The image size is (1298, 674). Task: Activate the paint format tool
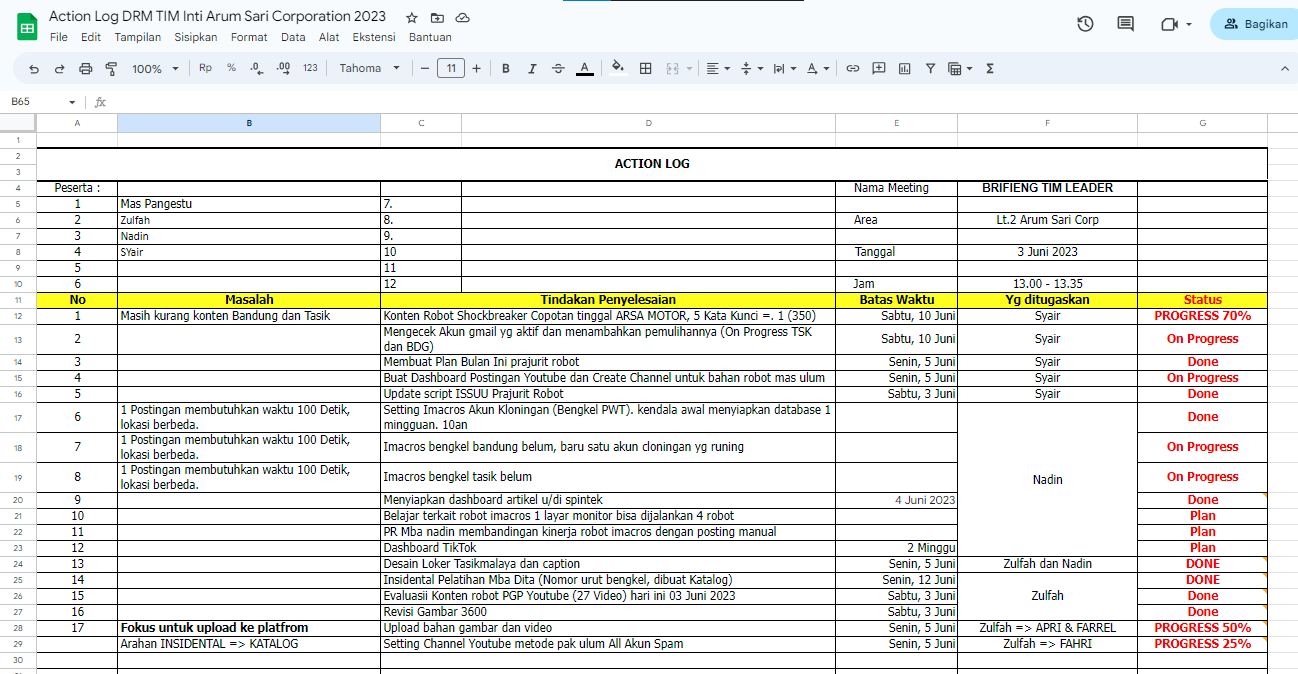pos(111,69)
